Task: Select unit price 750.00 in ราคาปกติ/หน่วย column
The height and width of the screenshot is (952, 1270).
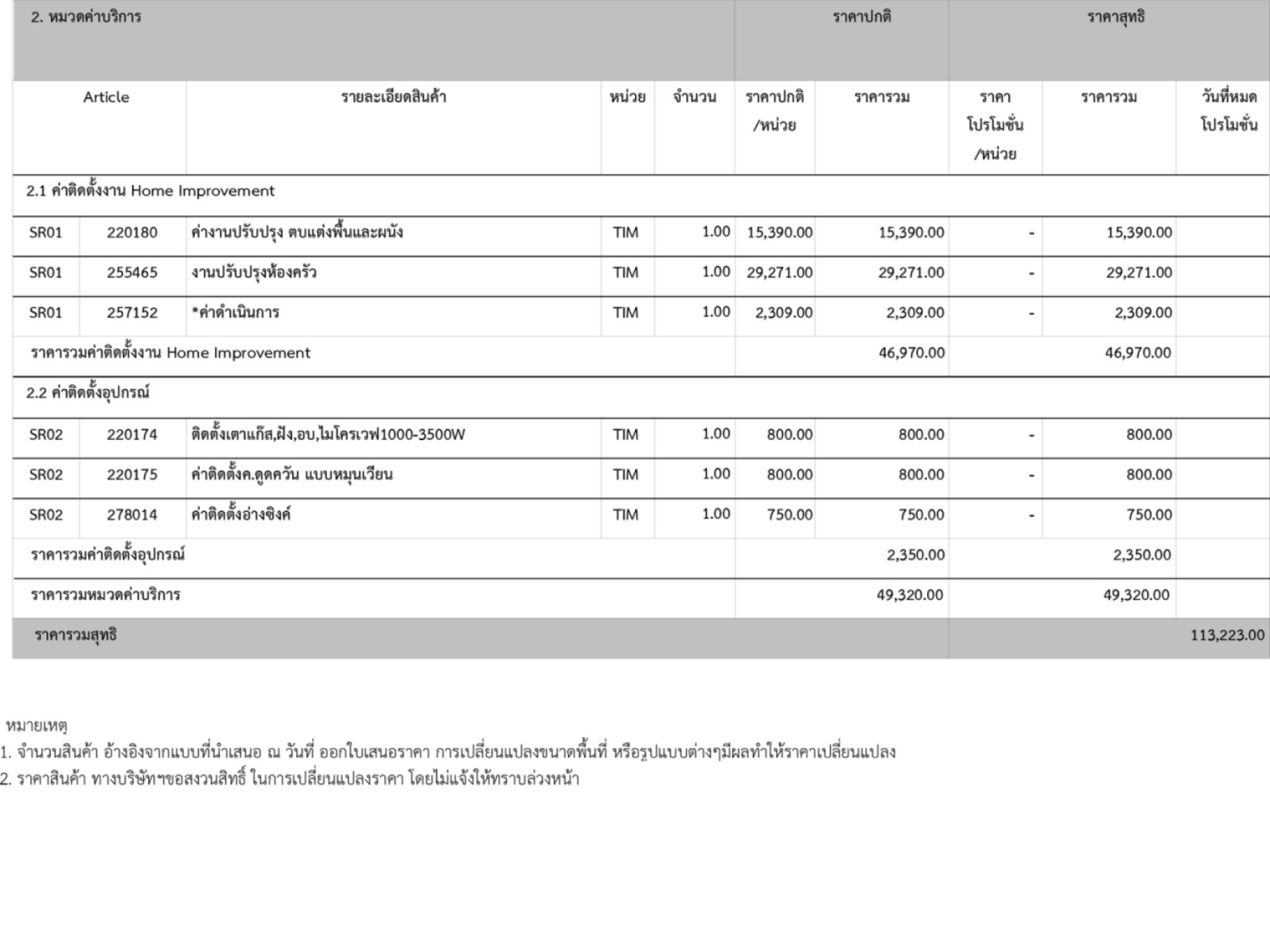Action: 790,515
